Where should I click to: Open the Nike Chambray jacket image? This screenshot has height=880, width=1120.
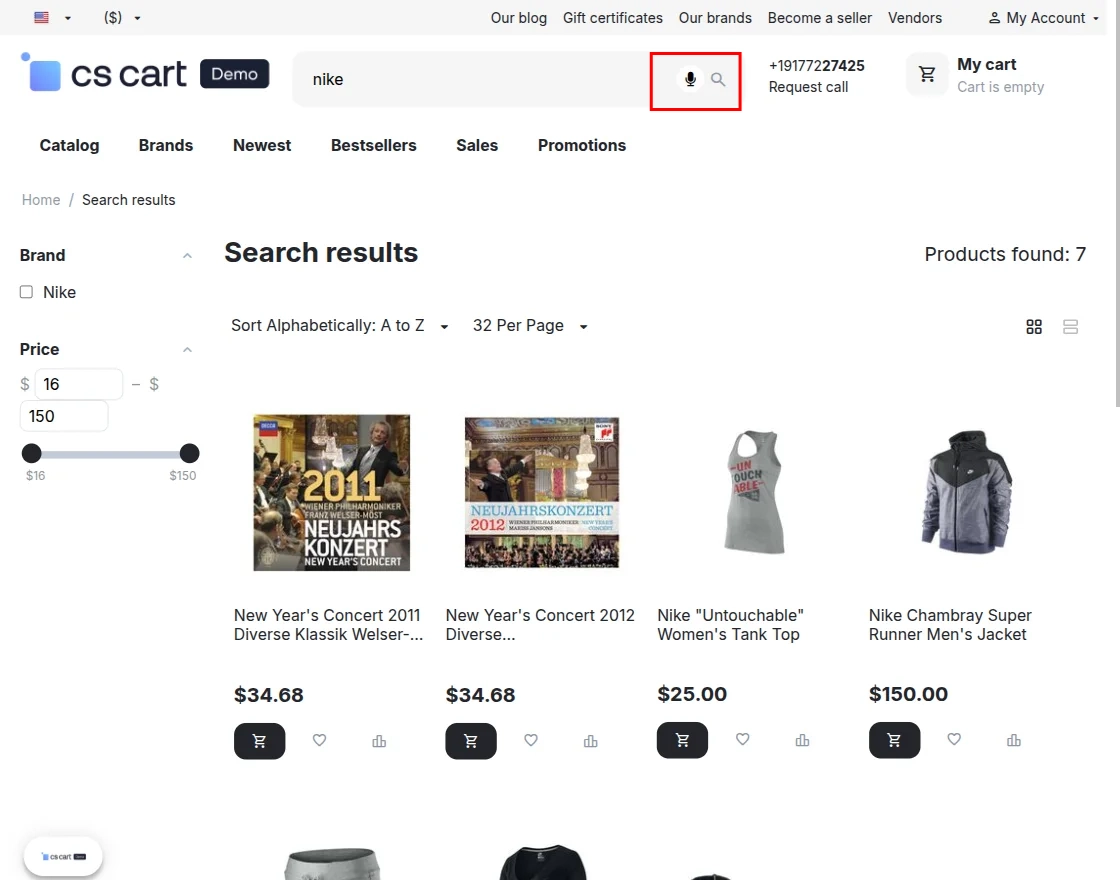coord(966,492)
